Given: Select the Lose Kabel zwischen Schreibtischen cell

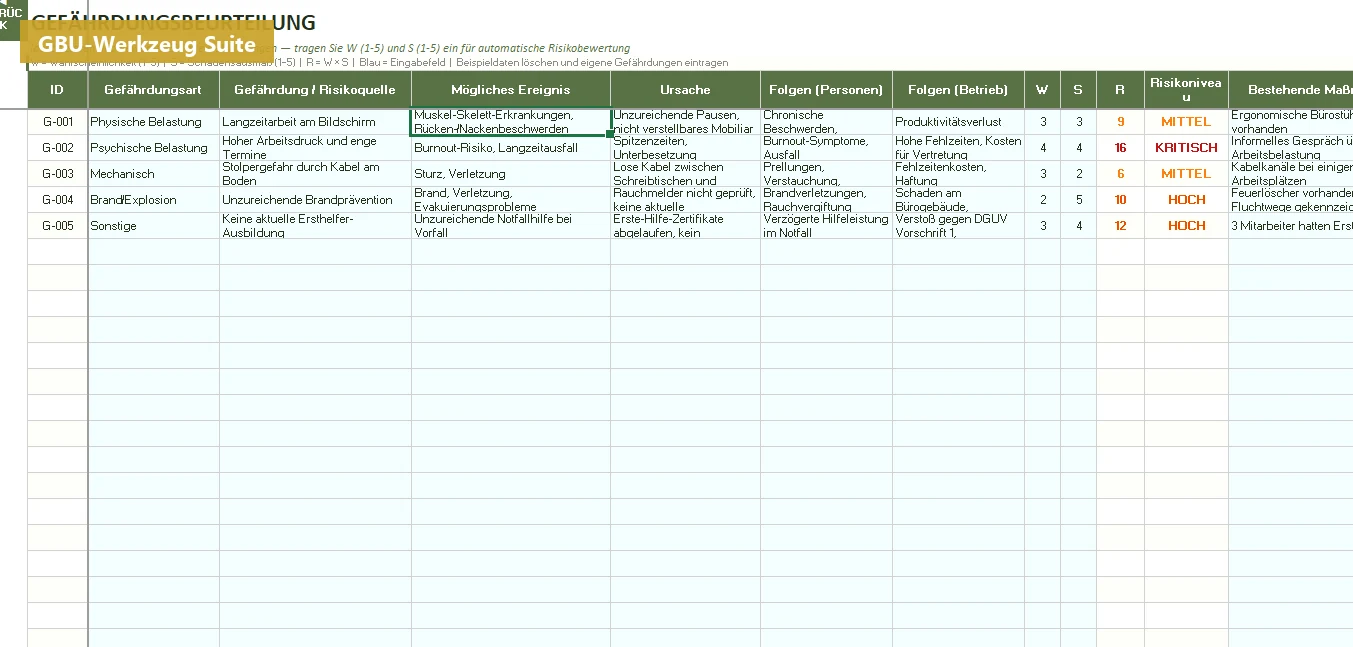Looking at the screenshot, I should pos(685,174).
